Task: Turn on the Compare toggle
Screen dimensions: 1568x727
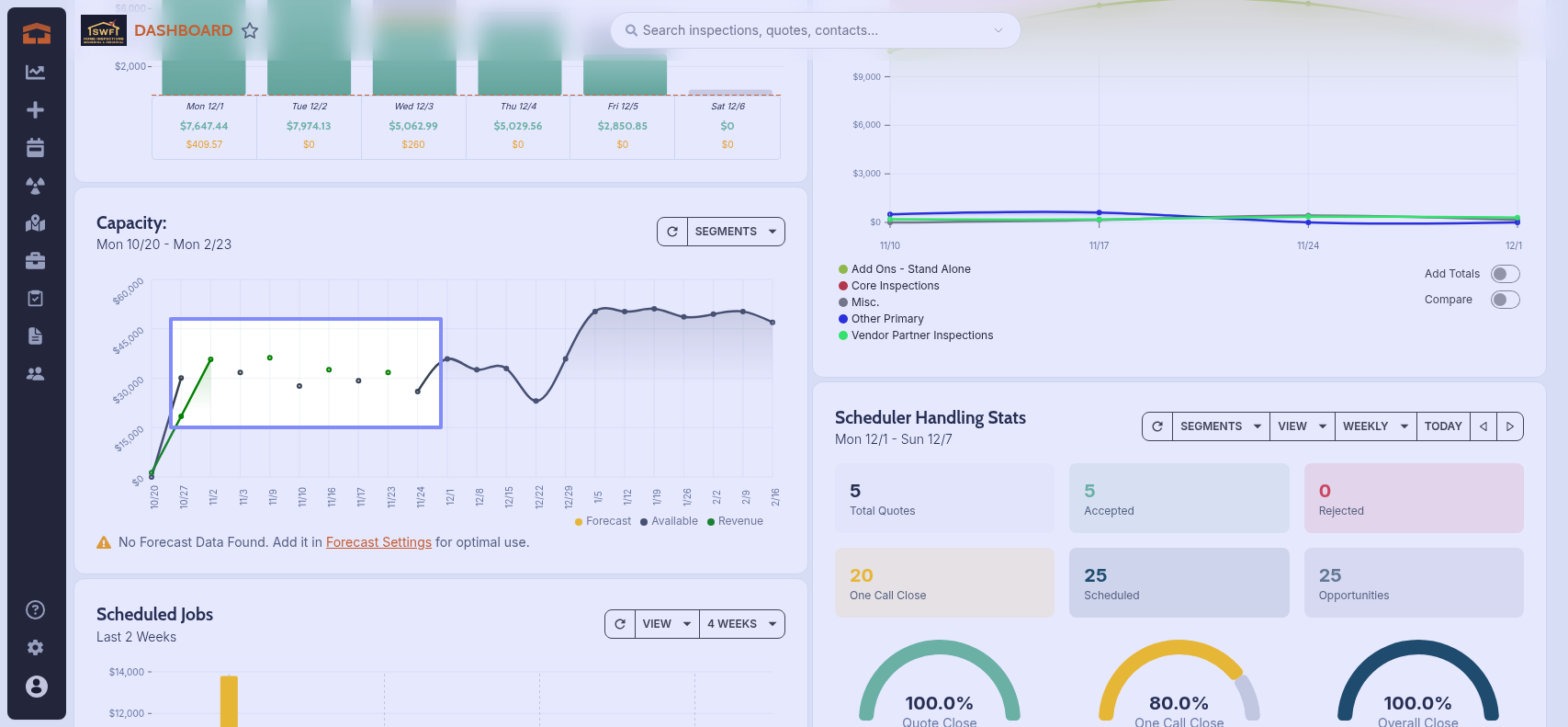Action: (1505, 300)
